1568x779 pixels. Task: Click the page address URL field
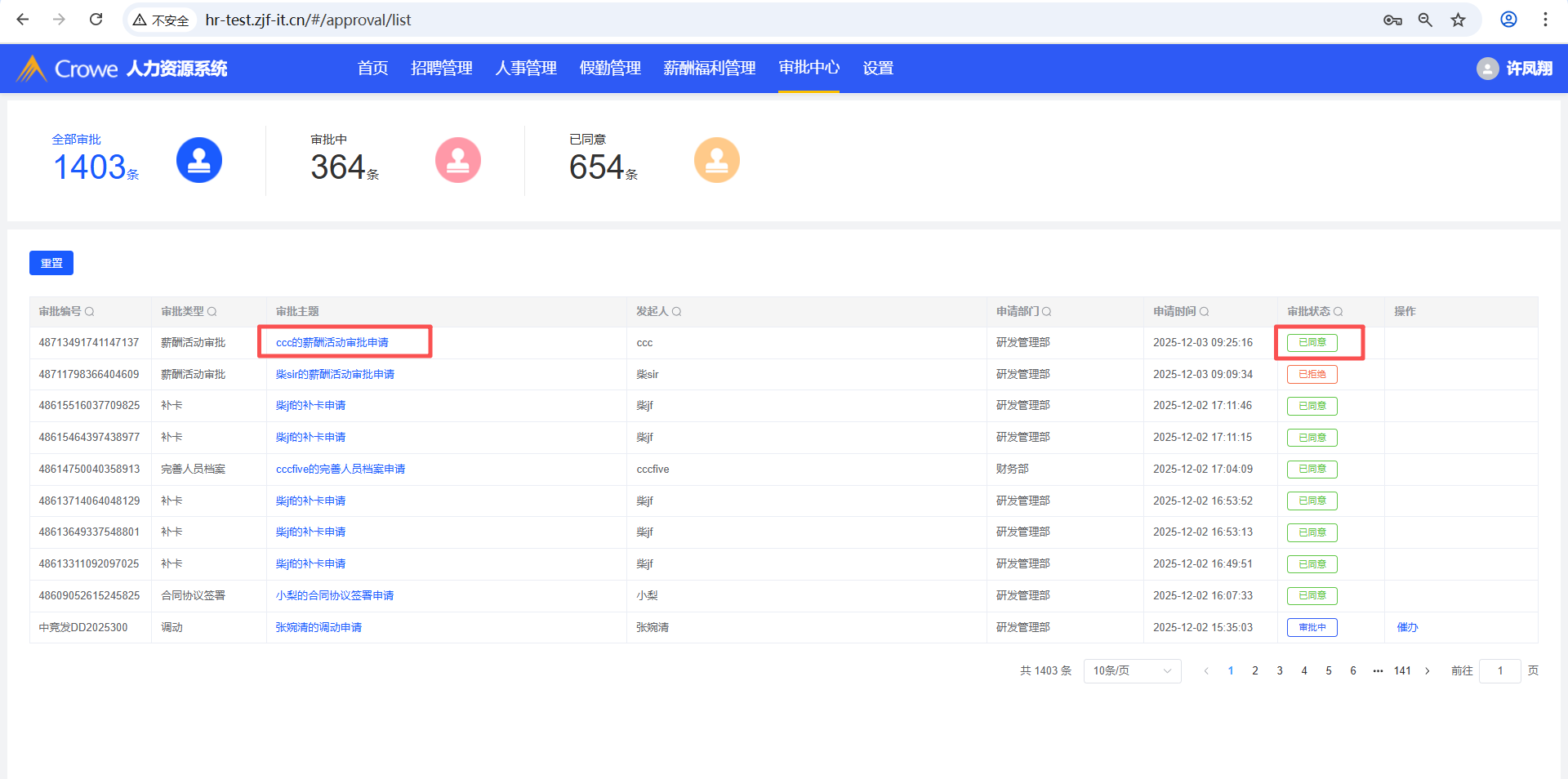pos(308,20)
